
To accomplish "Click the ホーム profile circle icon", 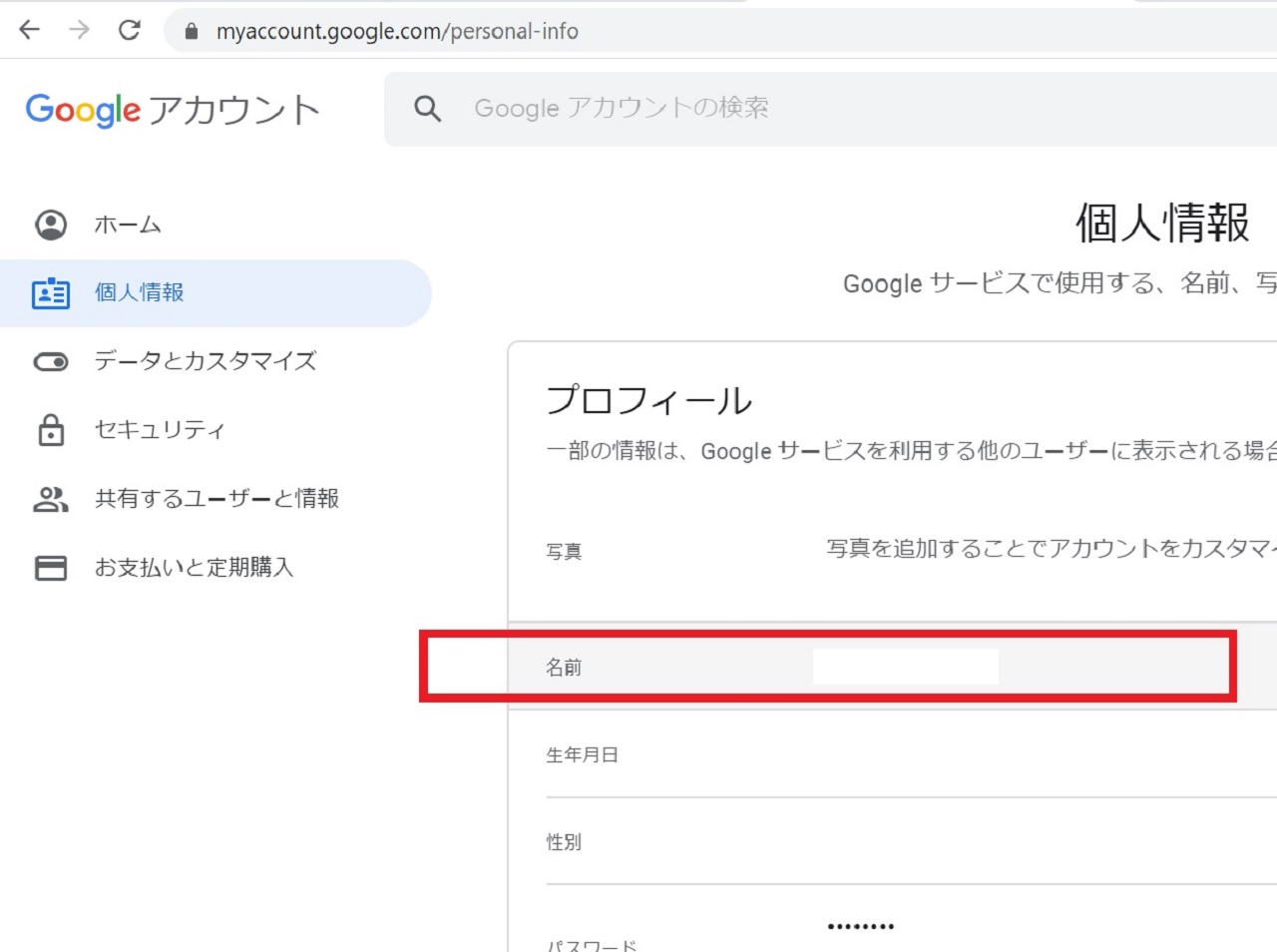I will [x=51, y=225].
